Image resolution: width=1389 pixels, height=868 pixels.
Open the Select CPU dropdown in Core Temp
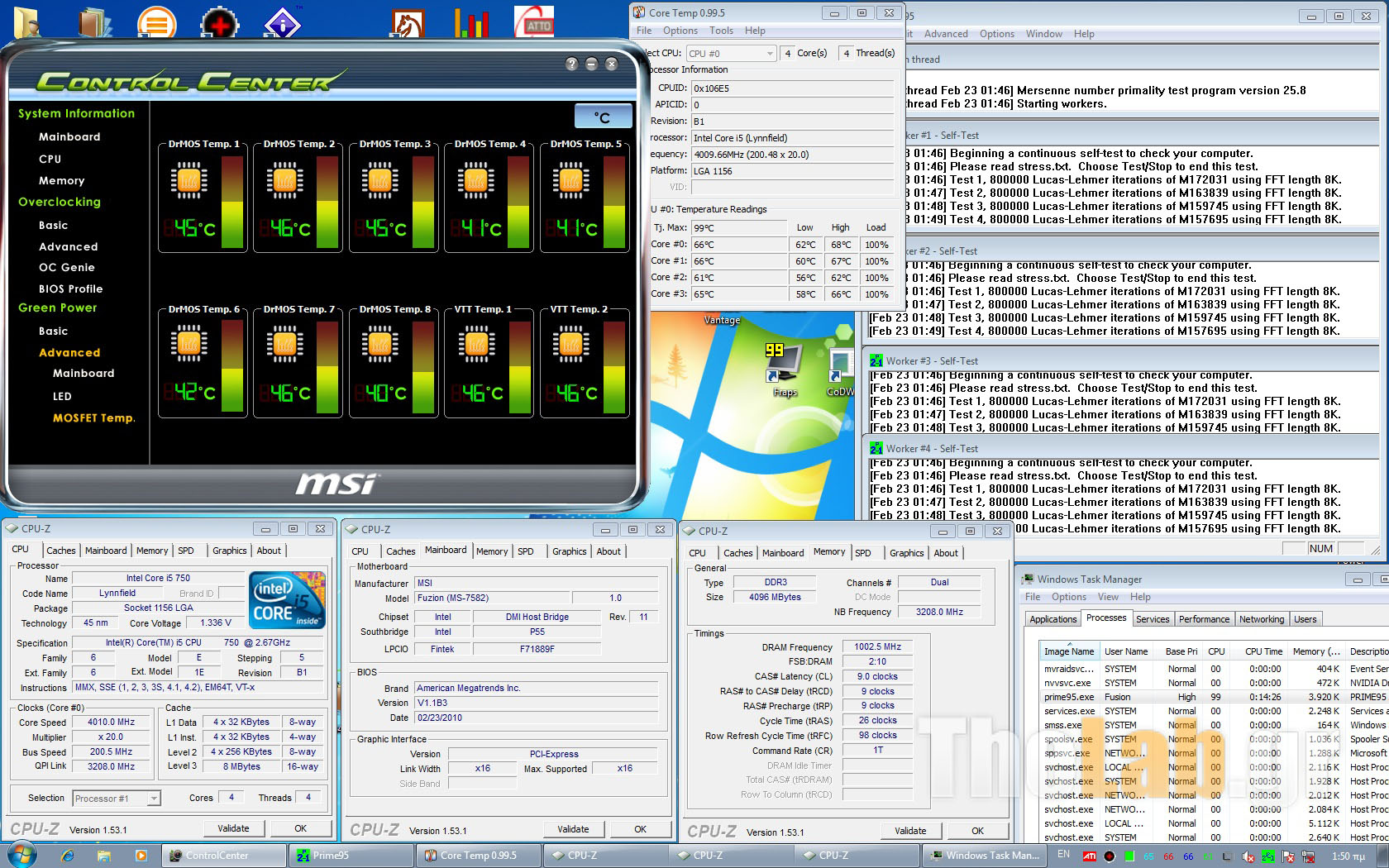click(731, 54)
